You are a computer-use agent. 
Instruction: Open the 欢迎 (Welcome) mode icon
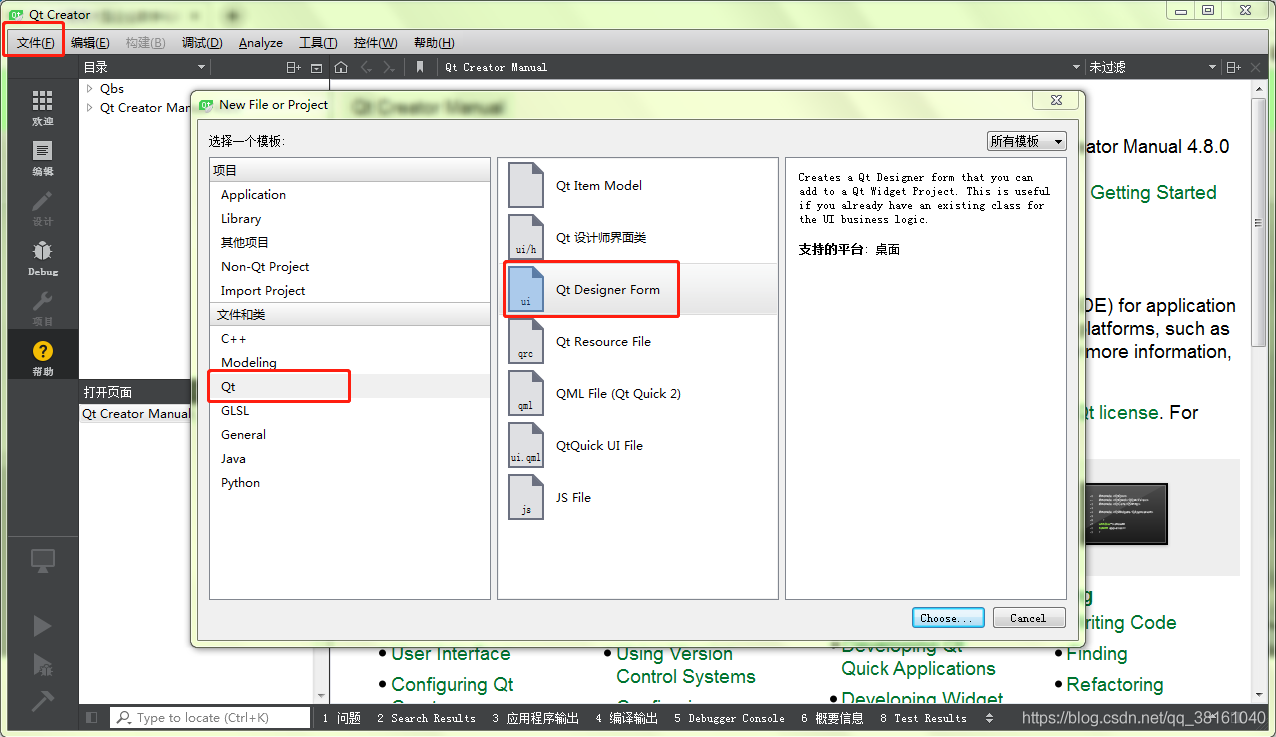pos(42,102)
